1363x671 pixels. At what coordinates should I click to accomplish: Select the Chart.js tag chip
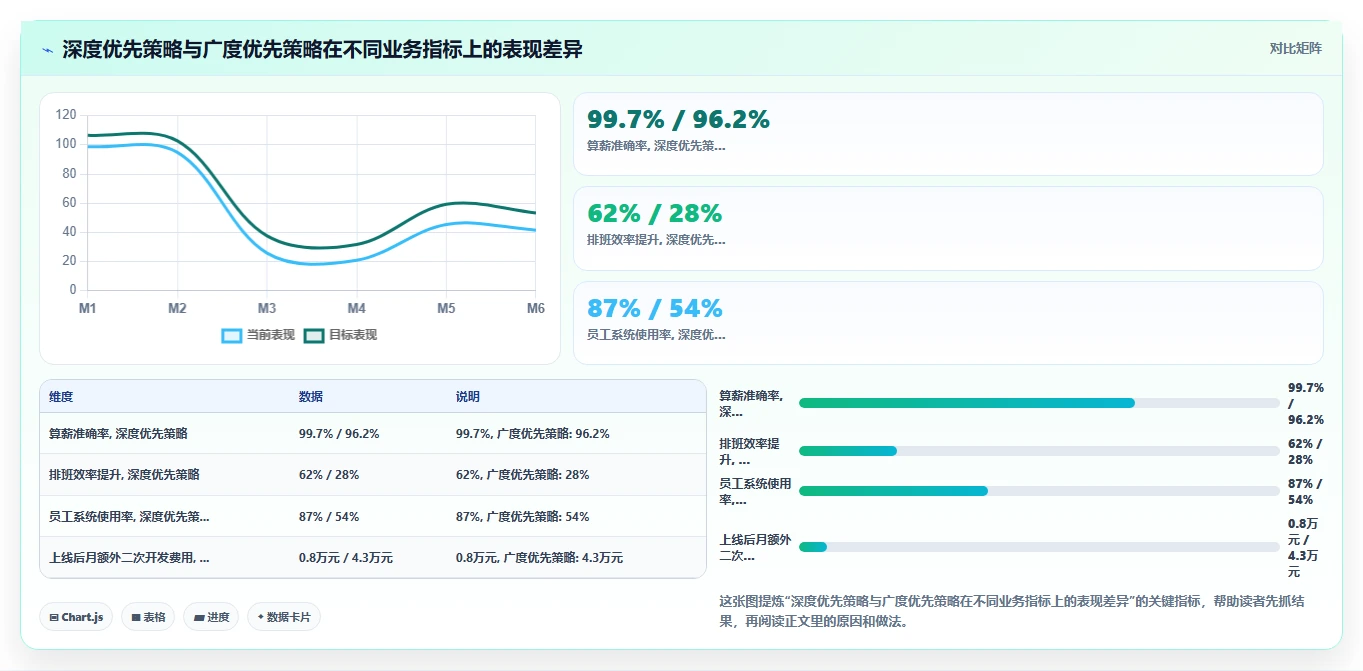point(76,617)
